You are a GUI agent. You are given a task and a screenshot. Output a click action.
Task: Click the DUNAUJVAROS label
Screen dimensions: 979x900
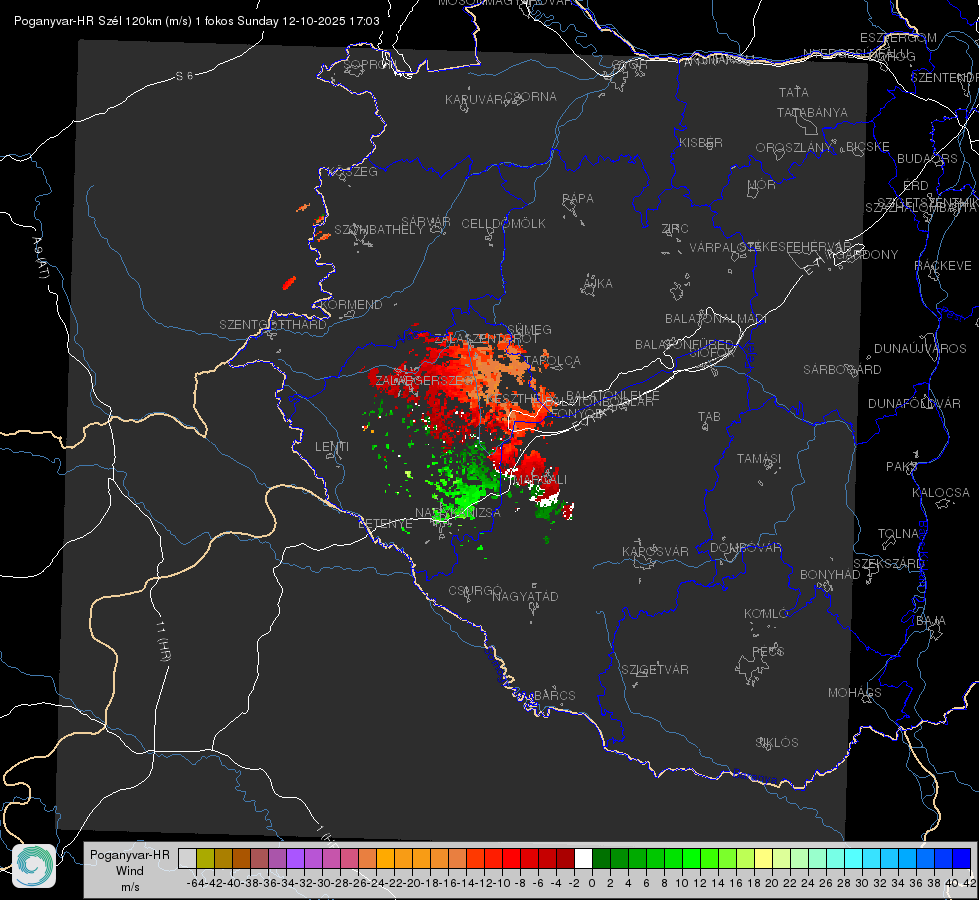coord(920,349)
